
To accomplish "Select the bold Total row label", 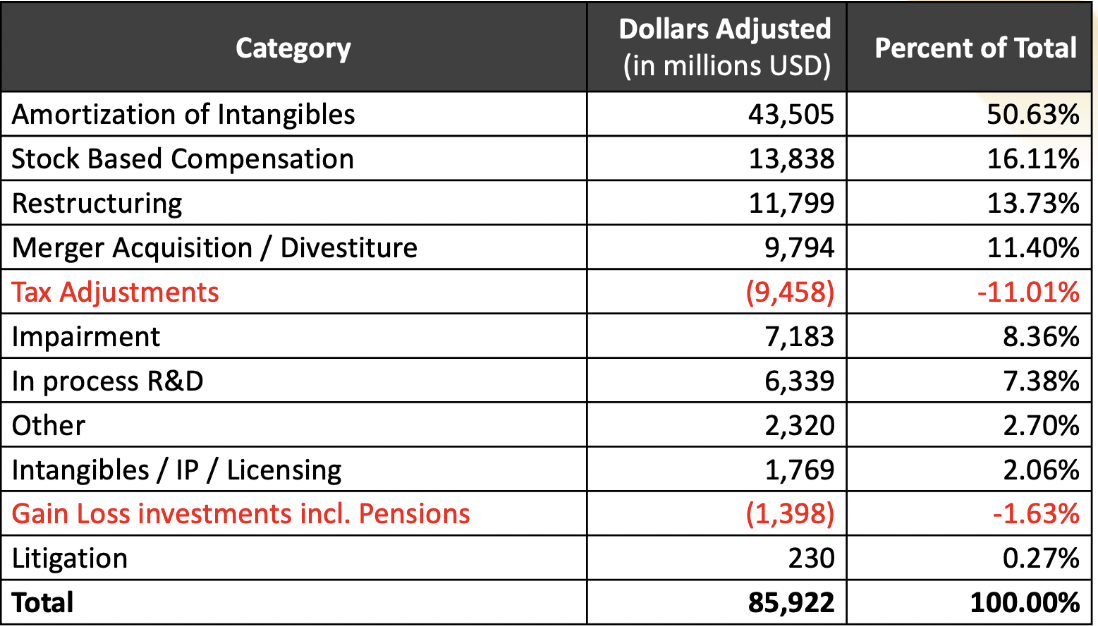I will coord(43,602).
